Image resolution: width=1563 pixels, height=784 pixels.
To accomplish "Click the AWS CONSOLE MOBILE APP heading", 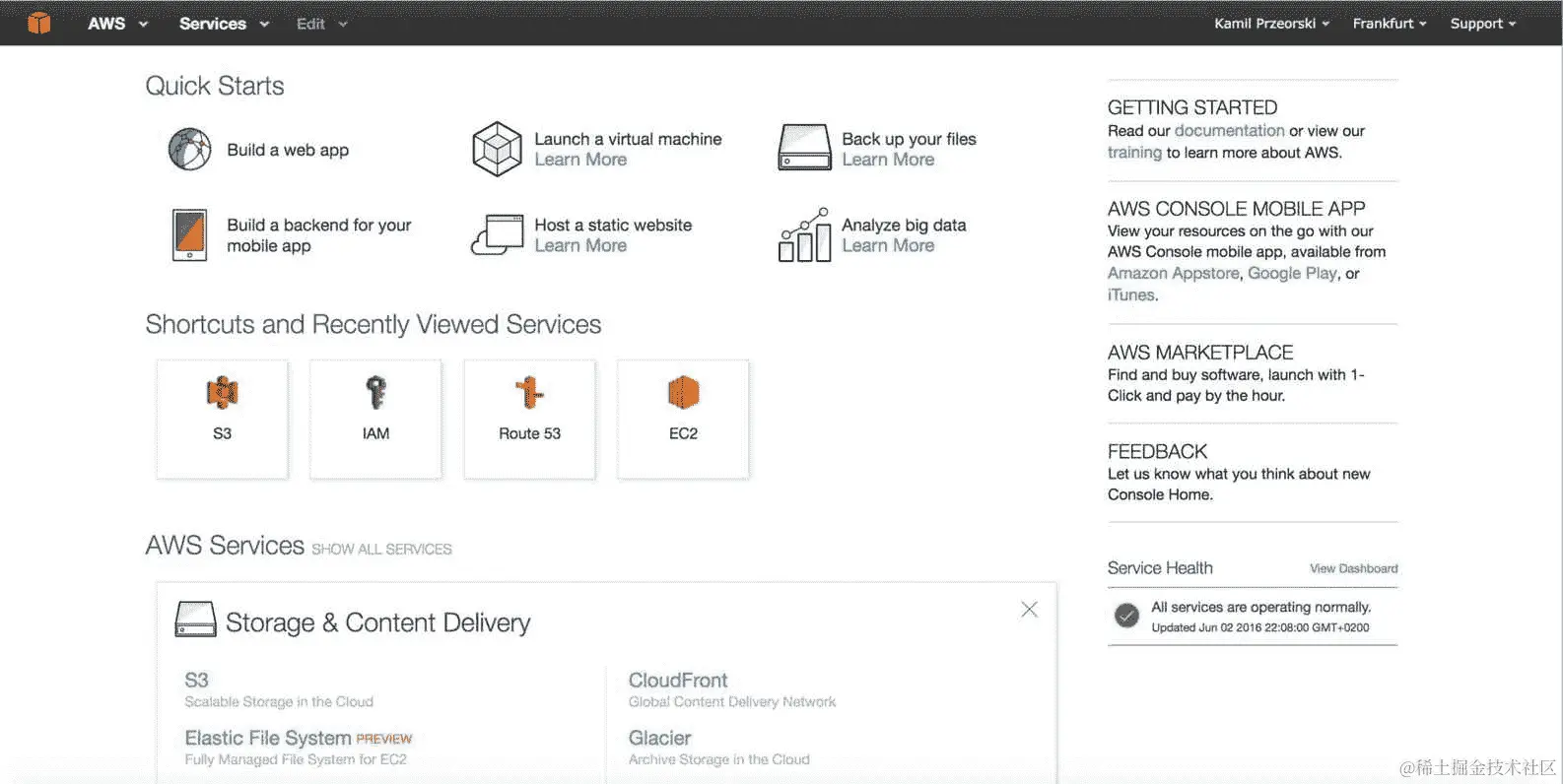I will (x=1236, y=208).
